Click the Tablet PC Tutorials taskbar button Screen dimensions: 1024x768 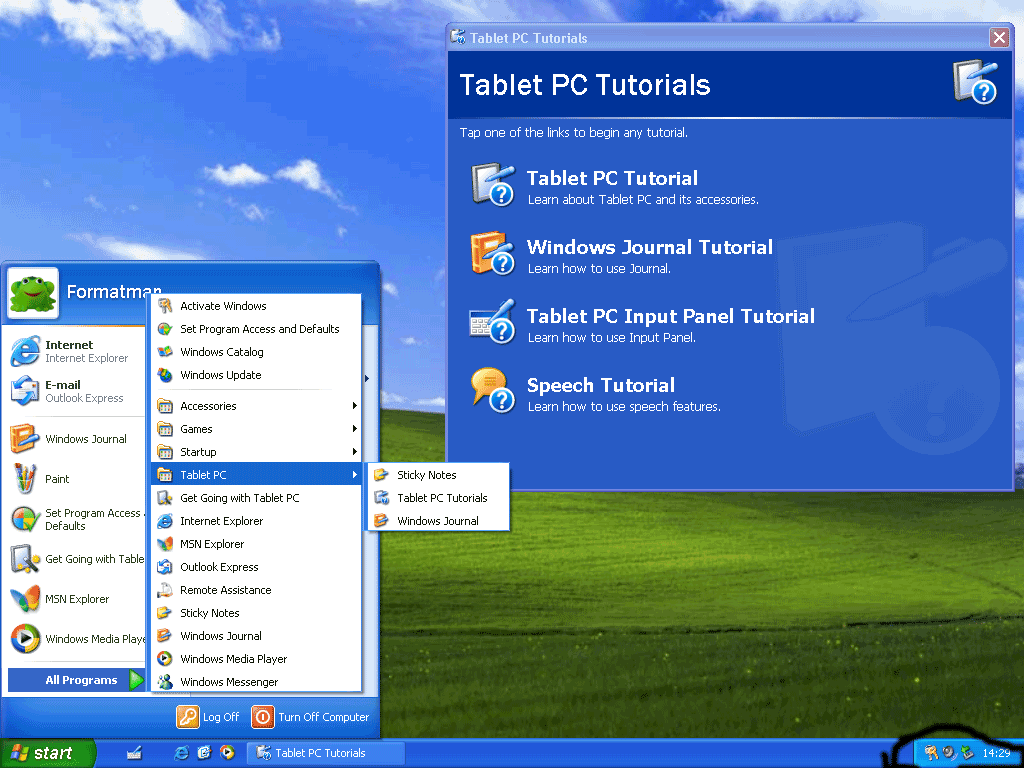coord(325,753)
